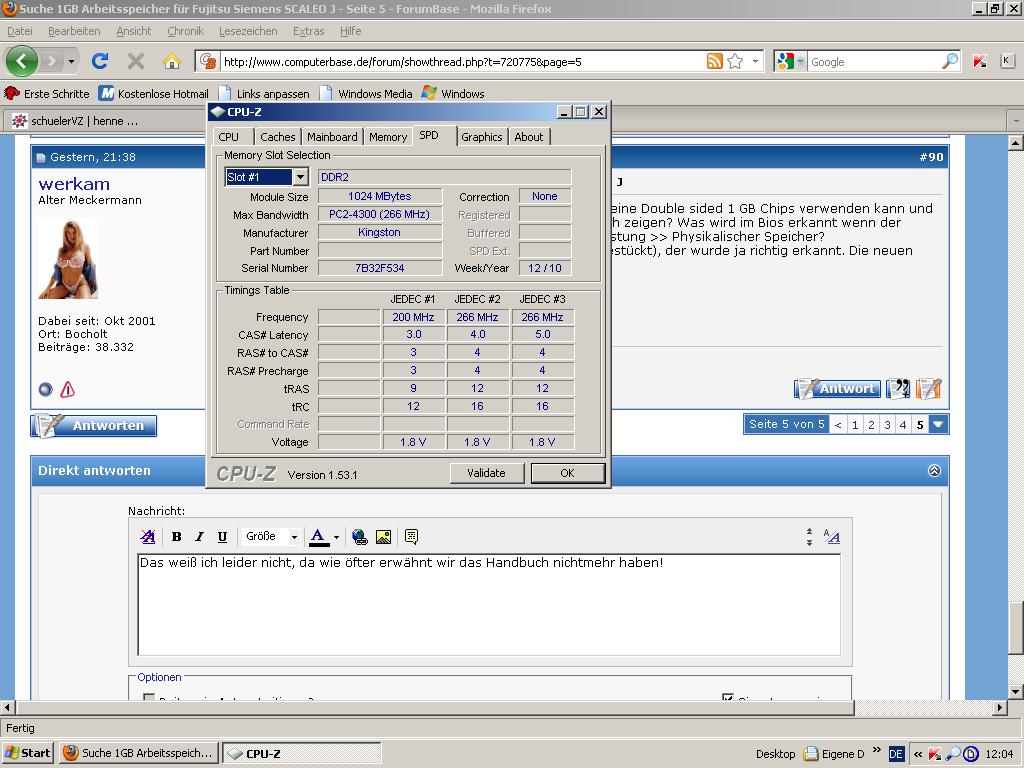Switch editor mode with A/A icon
The height and width of the screenshot is (768, 1024).
[831, 537]
